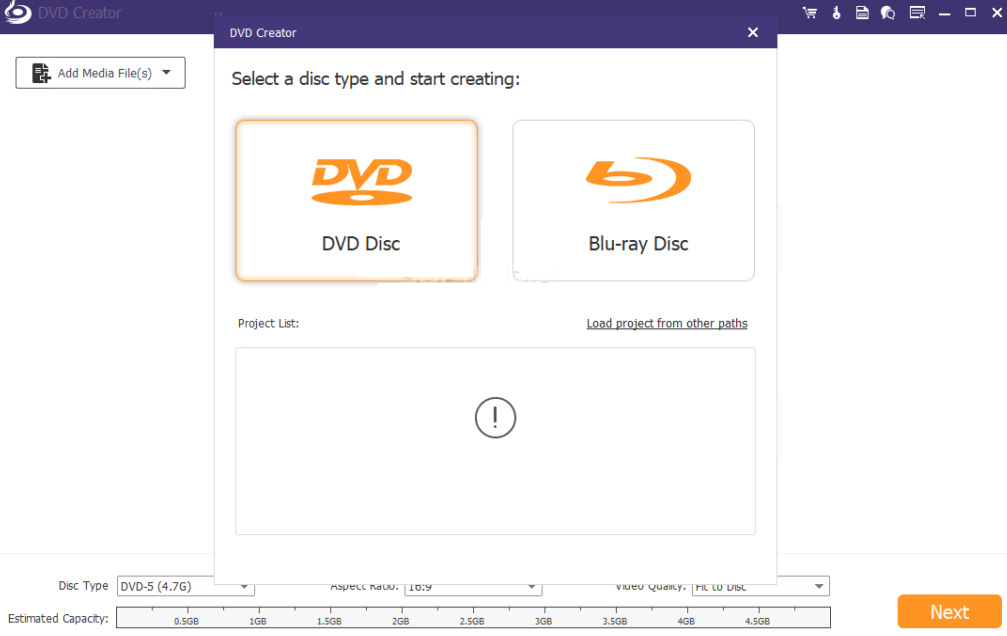This screenshot has height=636, width=1007.
Task: Click the orange Blu-ray logo
Action: [x=638, y=180]
